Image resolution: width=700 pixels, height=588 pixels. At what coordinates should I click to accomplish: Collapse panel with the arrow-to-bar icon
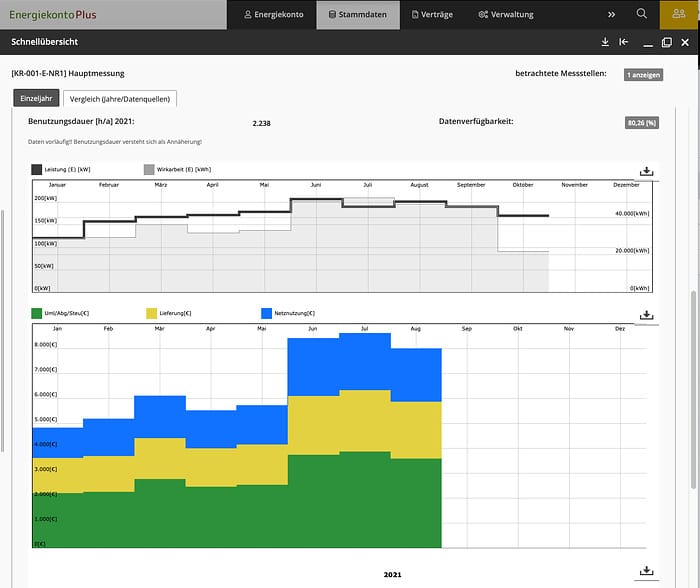(624, 42)
